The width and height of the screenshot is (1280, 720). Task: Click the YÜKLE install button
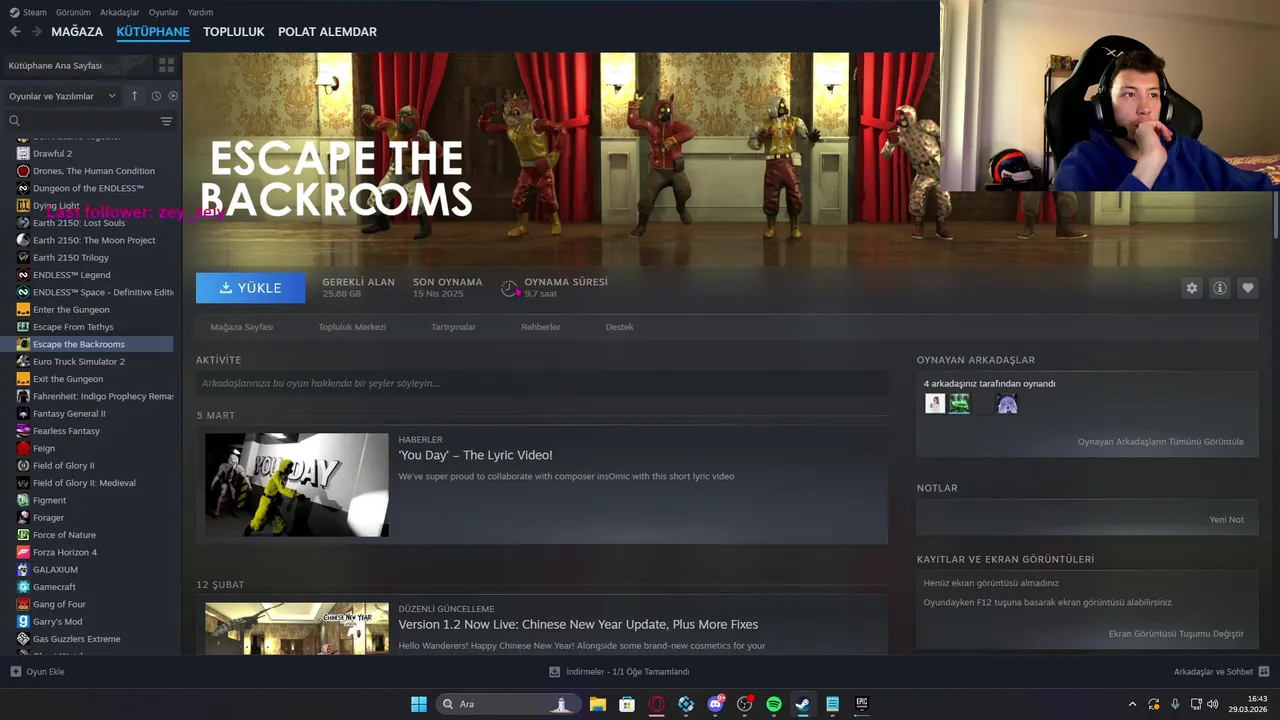[x=250, y=288]
